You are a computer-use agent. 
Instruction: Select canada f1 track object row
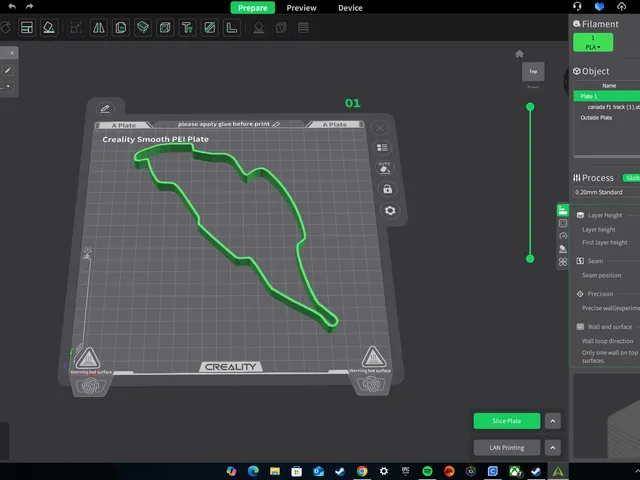point(607,107)
